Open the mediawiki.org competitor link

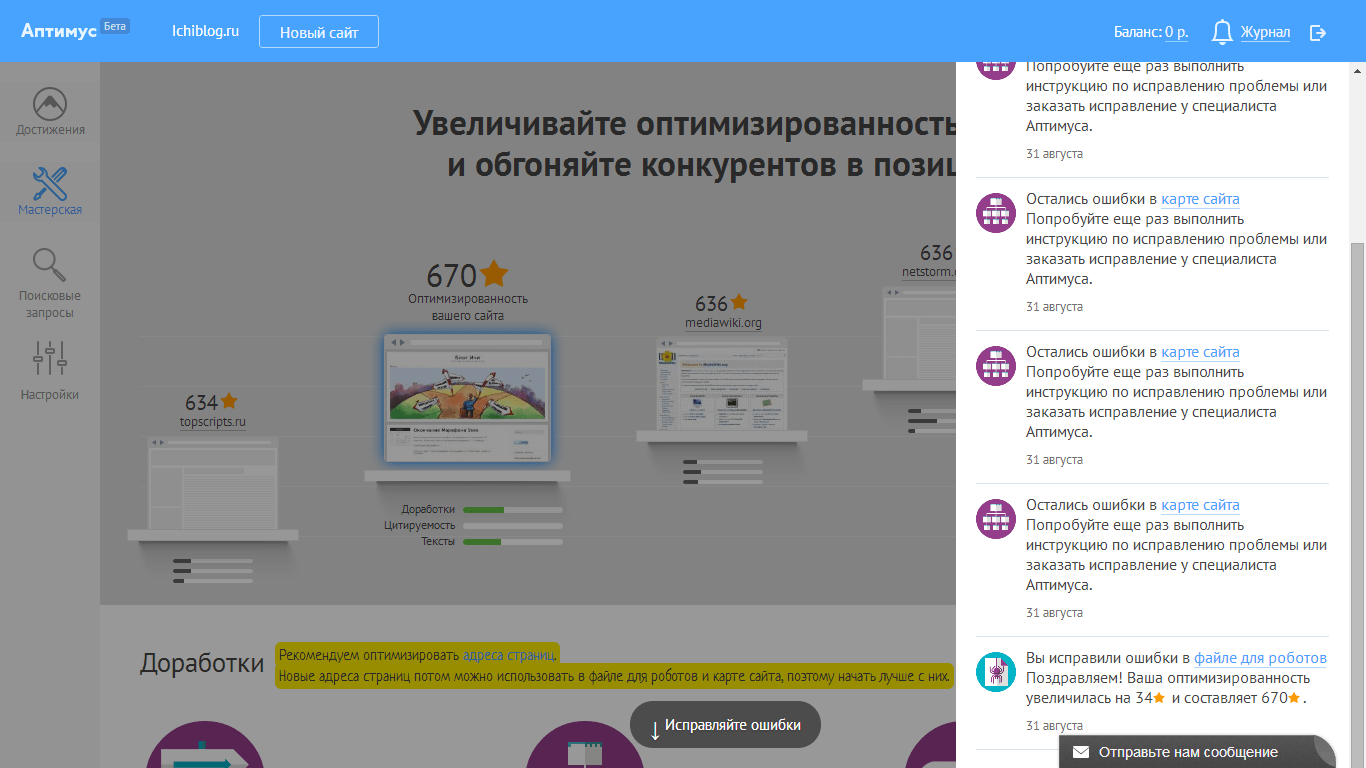coord(723,323)
